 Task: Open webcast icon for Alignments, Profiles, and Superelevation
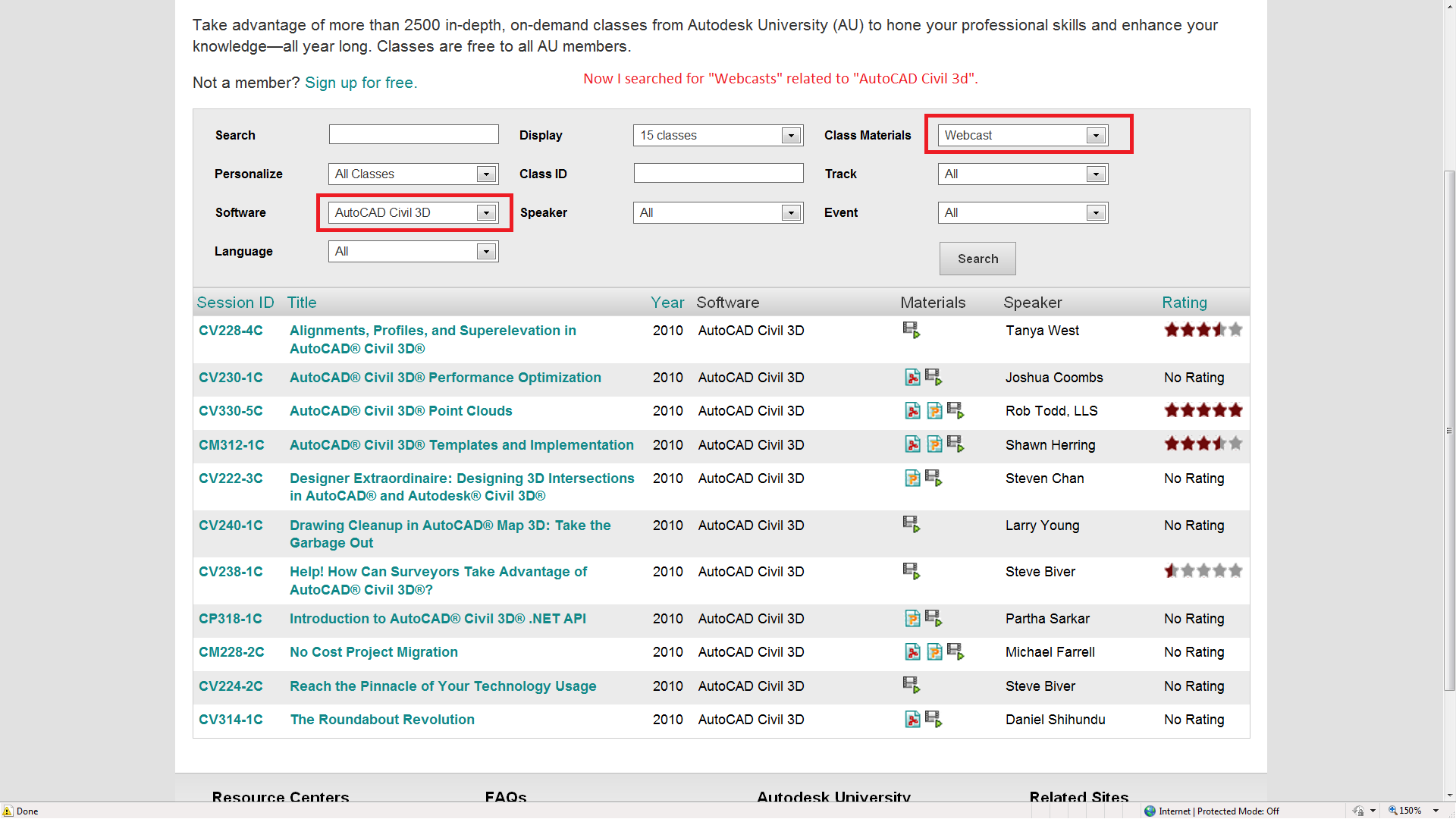pos(912,330)
